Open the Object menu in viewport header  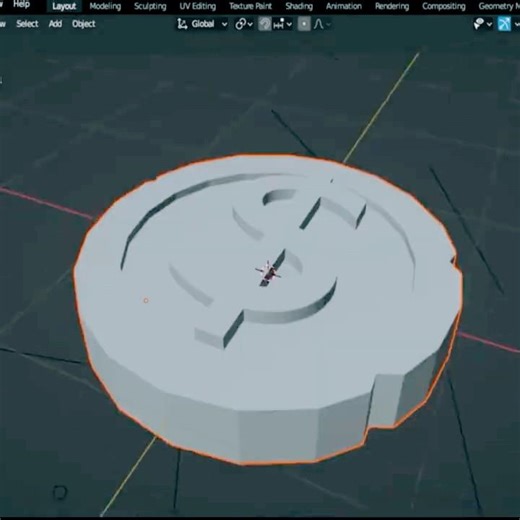(84, 24)
